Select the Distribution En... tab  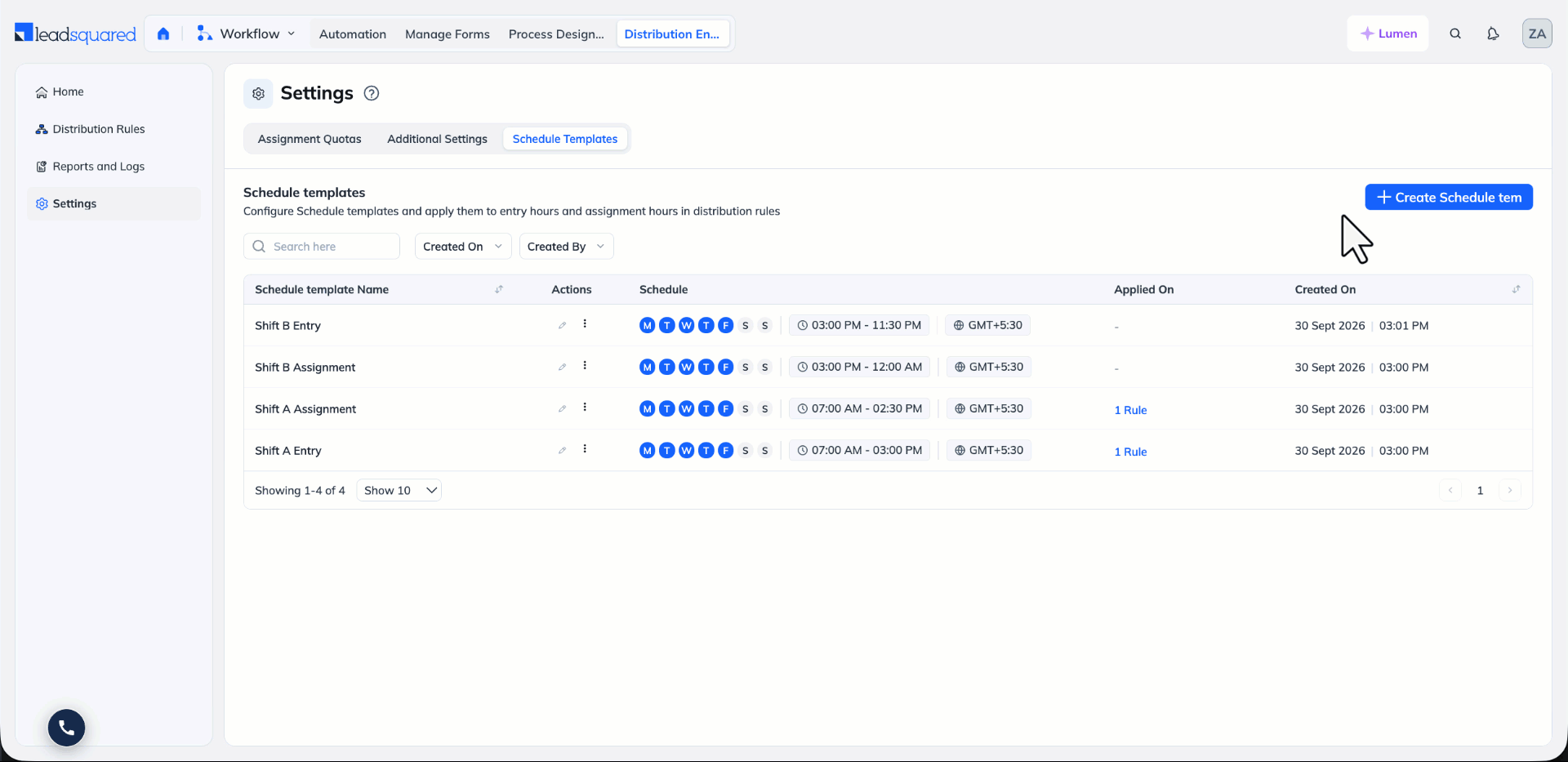click(x=672, y=34)
